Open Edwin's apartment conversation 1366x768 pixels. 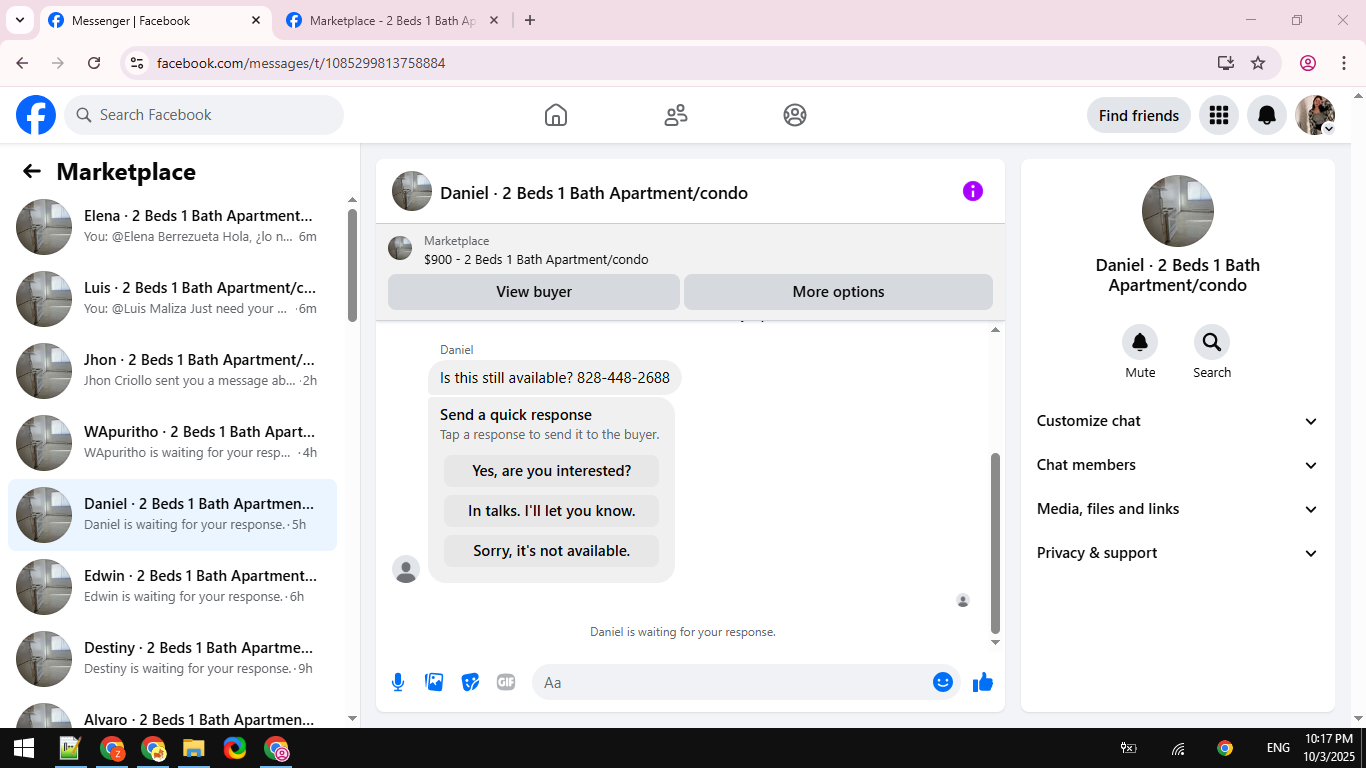pos(172,587)
